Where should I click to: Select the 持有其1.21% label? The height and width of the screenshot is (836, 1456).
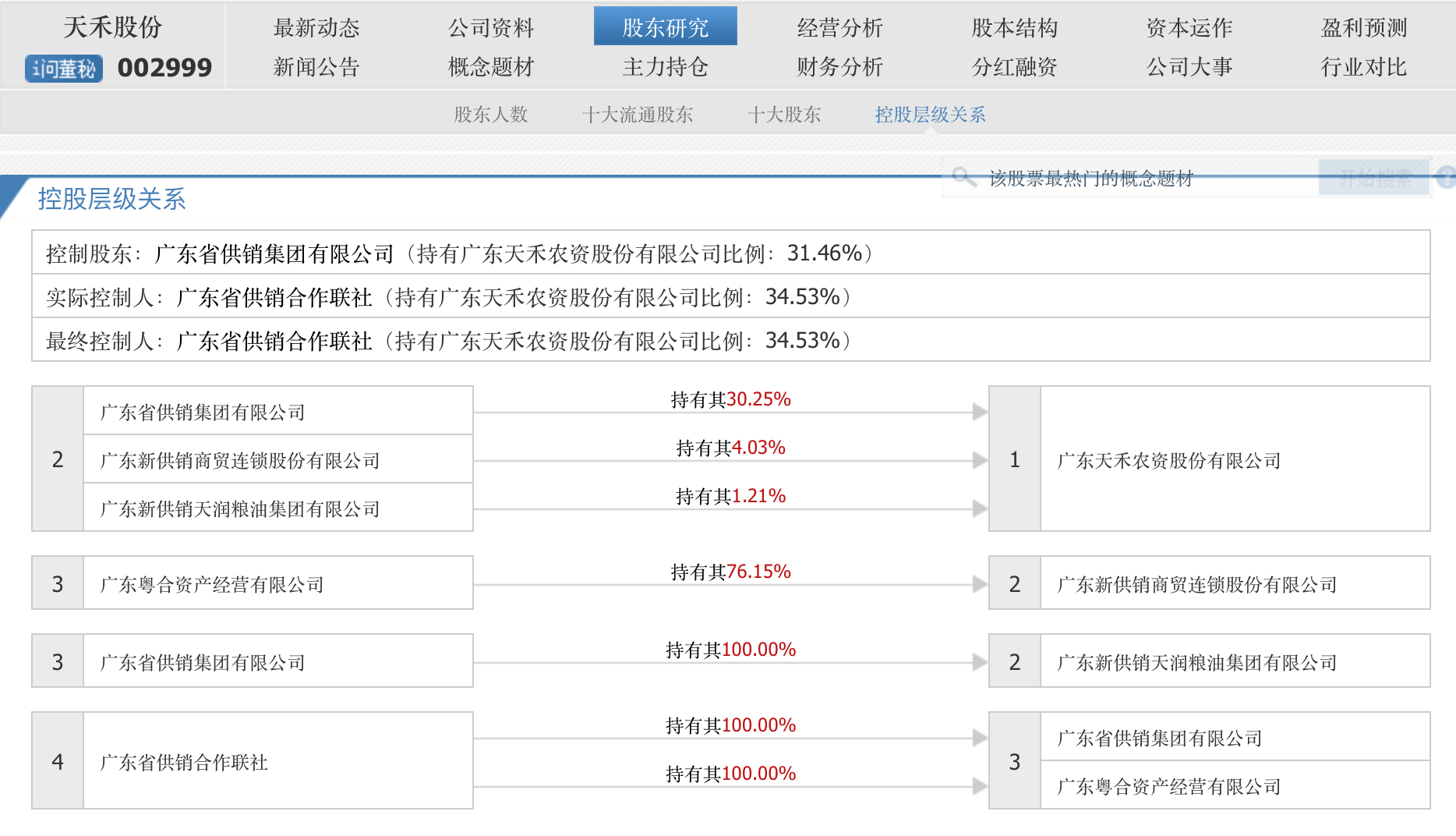click(731, 496)
